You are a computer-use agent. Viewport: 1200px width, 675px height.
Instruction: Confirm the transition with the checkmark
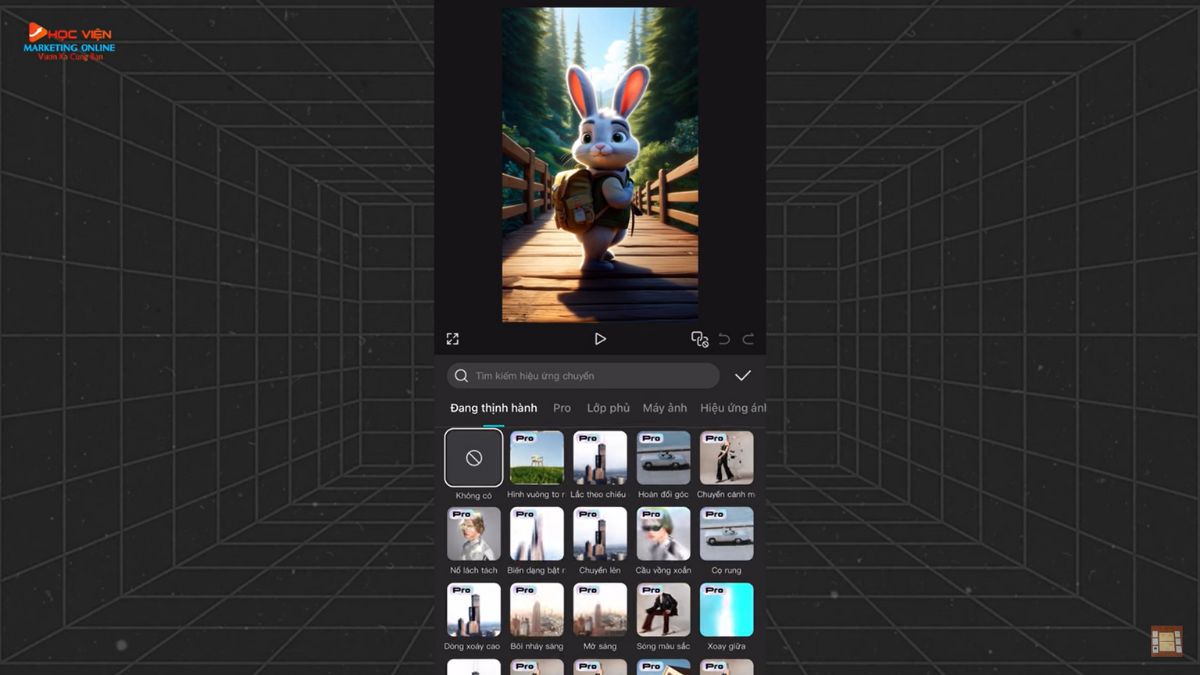pos(743,376)
